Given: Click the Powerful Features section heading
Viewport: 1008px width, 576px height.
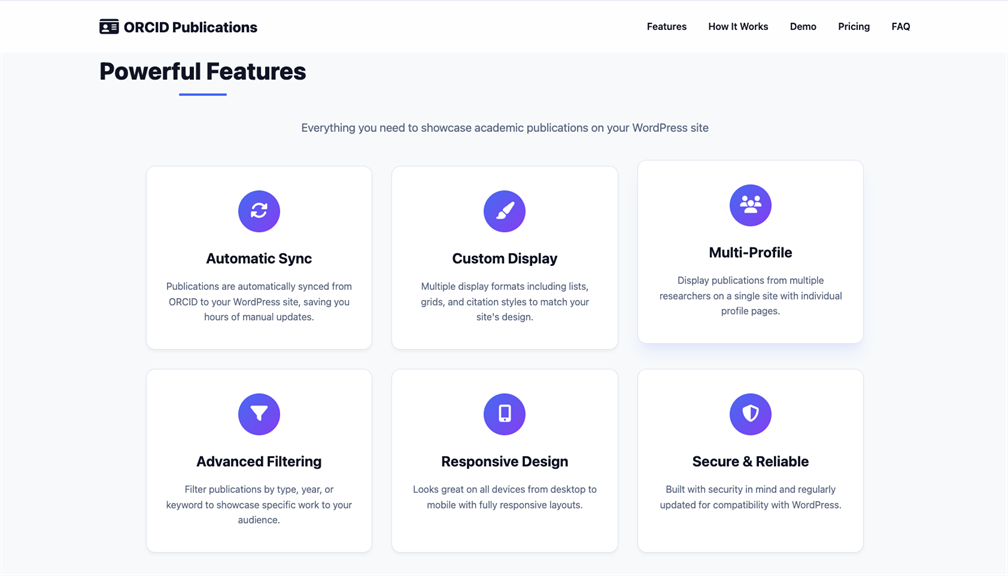Looking at the screenshot, I should click(x=203, y=72).
